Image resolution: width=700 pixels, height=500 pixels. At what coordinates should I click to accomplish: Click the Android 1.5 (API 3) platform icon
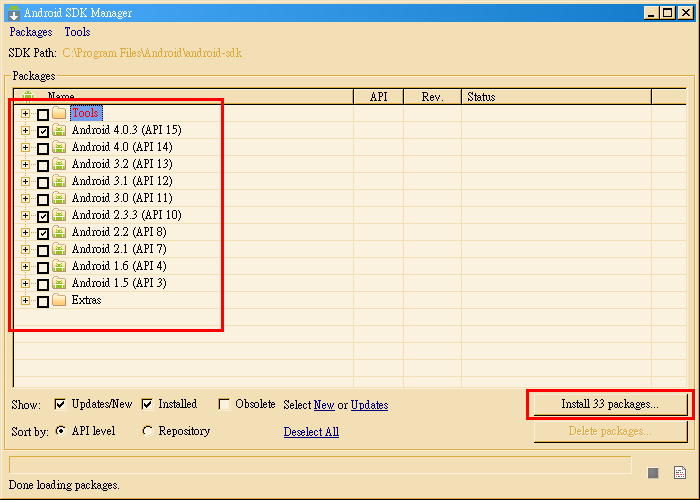click(59, 283)
